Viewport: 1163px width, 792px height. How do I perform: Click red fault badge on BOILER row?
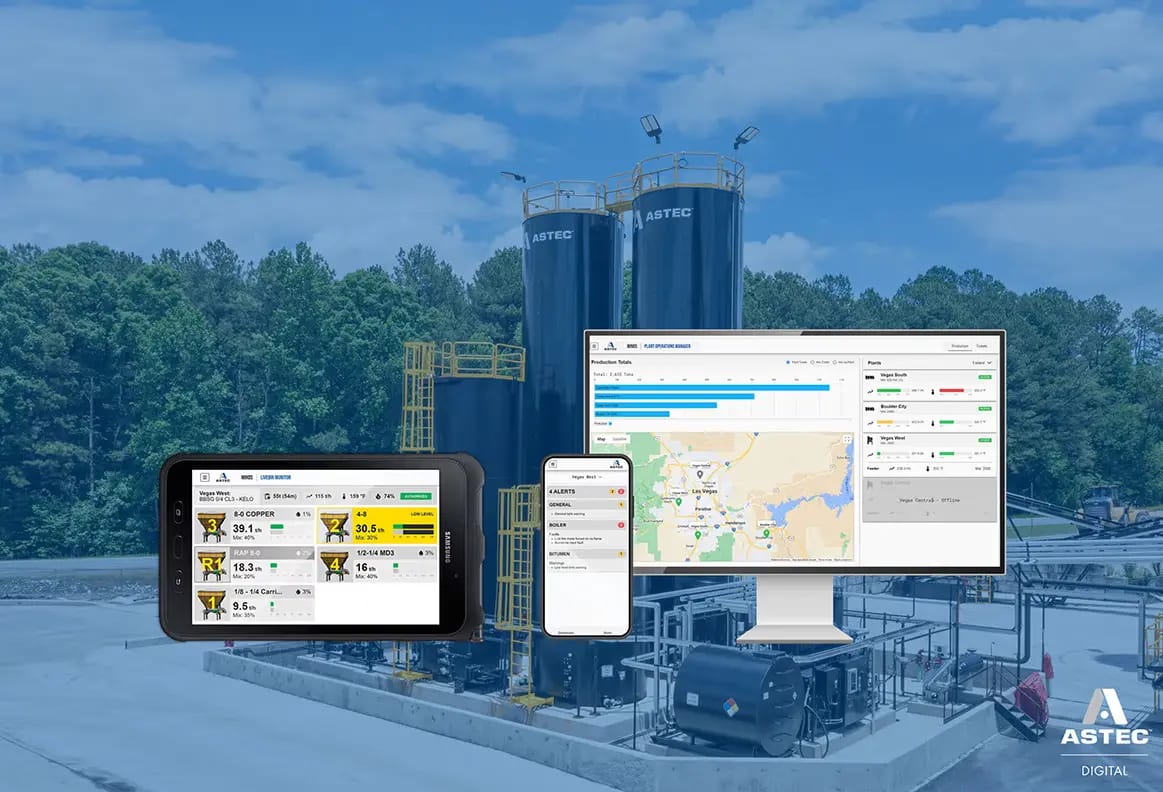pyautogui.click(x=621, y=525)
